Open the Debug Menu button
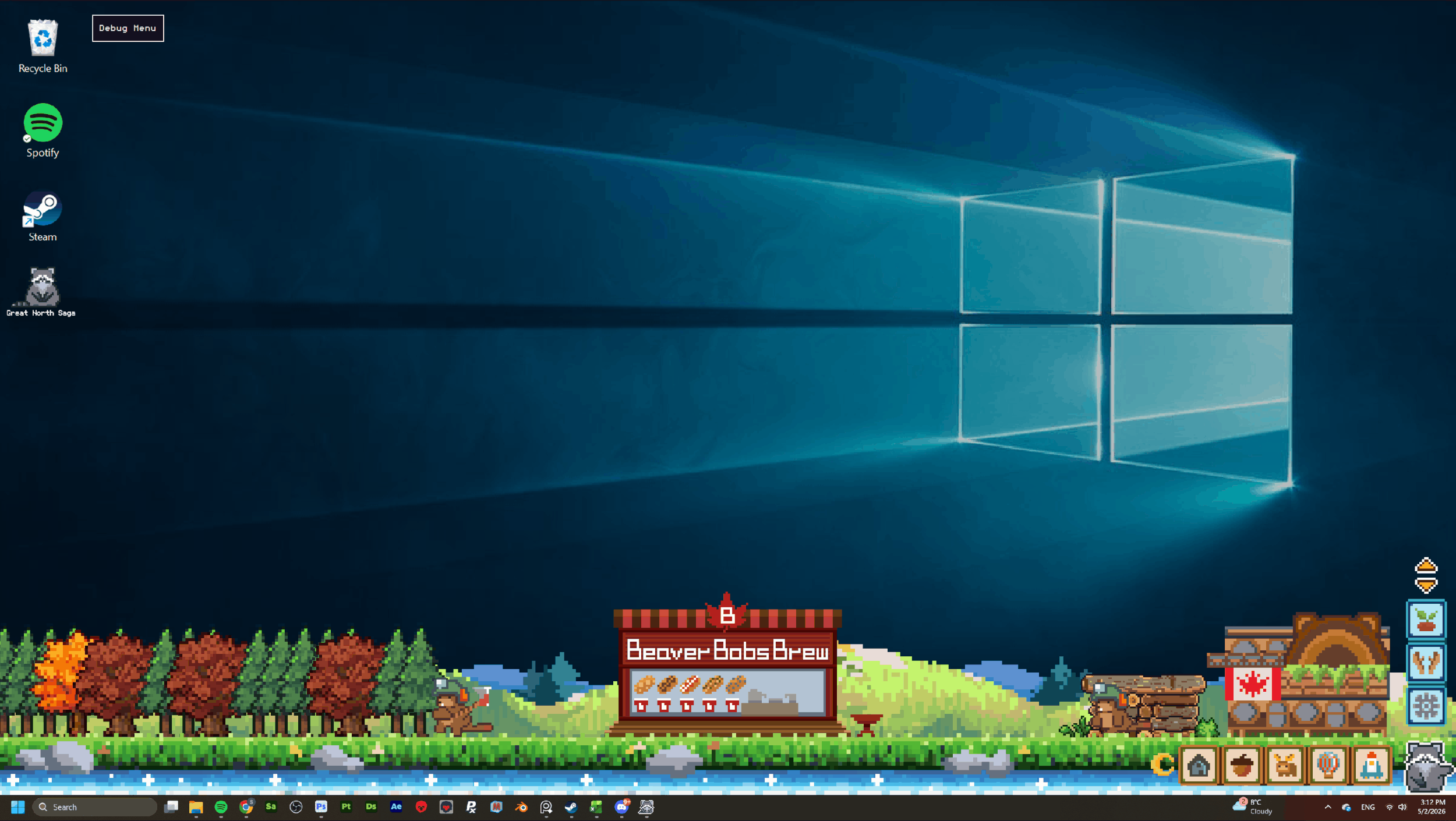 coord(128,28)
